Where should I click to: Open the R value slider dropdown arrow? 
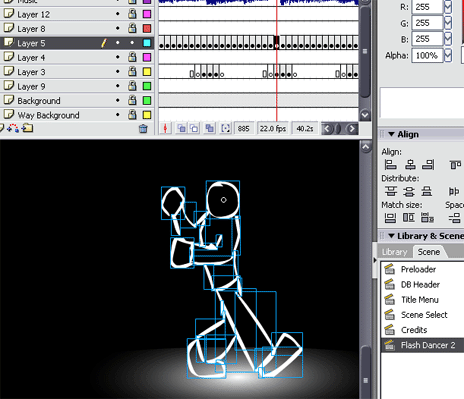click(x=448, y=7)
